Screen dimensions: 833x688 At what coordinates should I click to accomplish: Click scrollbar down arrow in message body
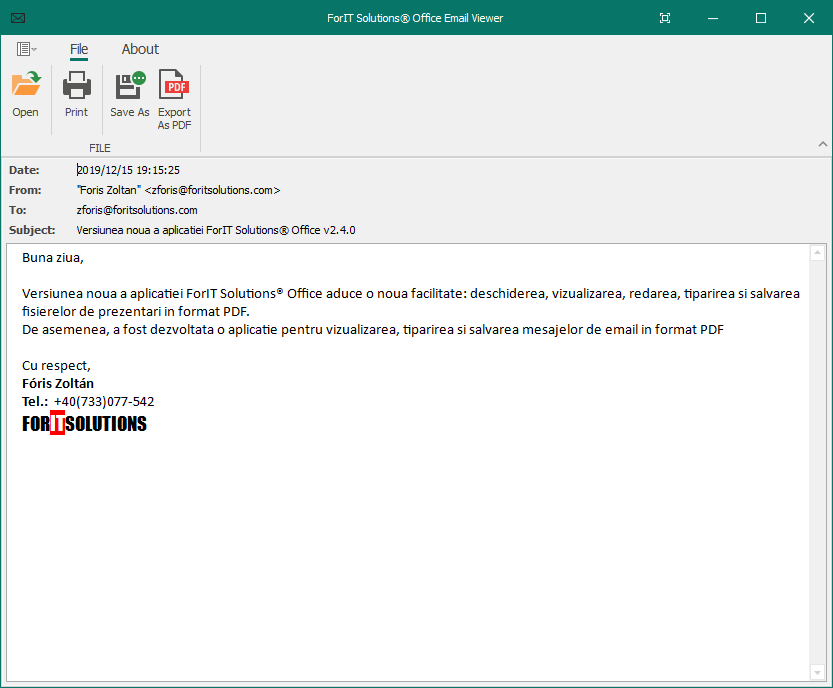pos(817,673)
